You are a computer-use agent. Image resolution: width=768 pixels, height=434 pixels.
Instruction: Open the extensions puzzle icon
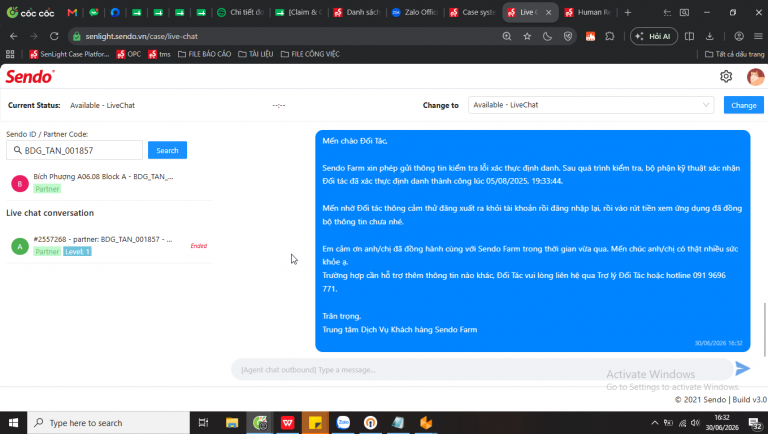click(x=610, y=36)
